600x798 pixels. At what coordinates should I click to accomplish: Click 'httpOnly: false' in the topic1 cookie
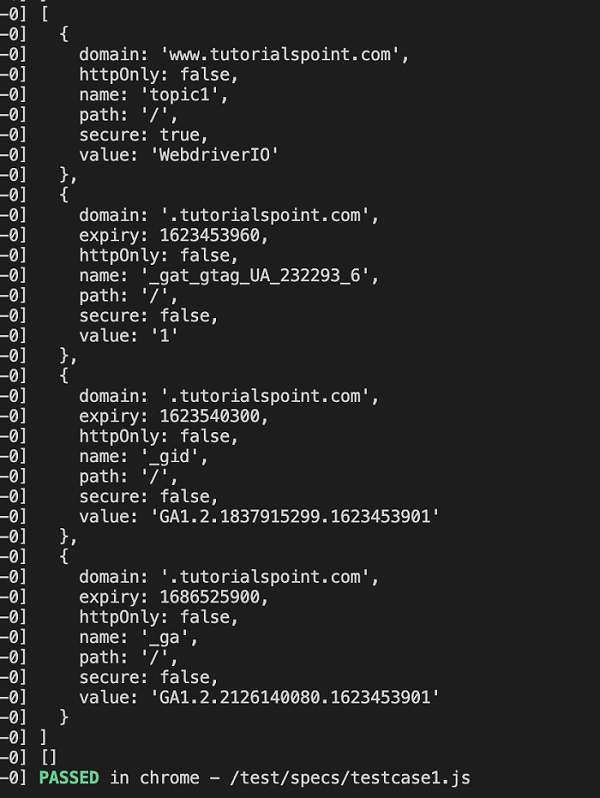(x=145, y=73)
